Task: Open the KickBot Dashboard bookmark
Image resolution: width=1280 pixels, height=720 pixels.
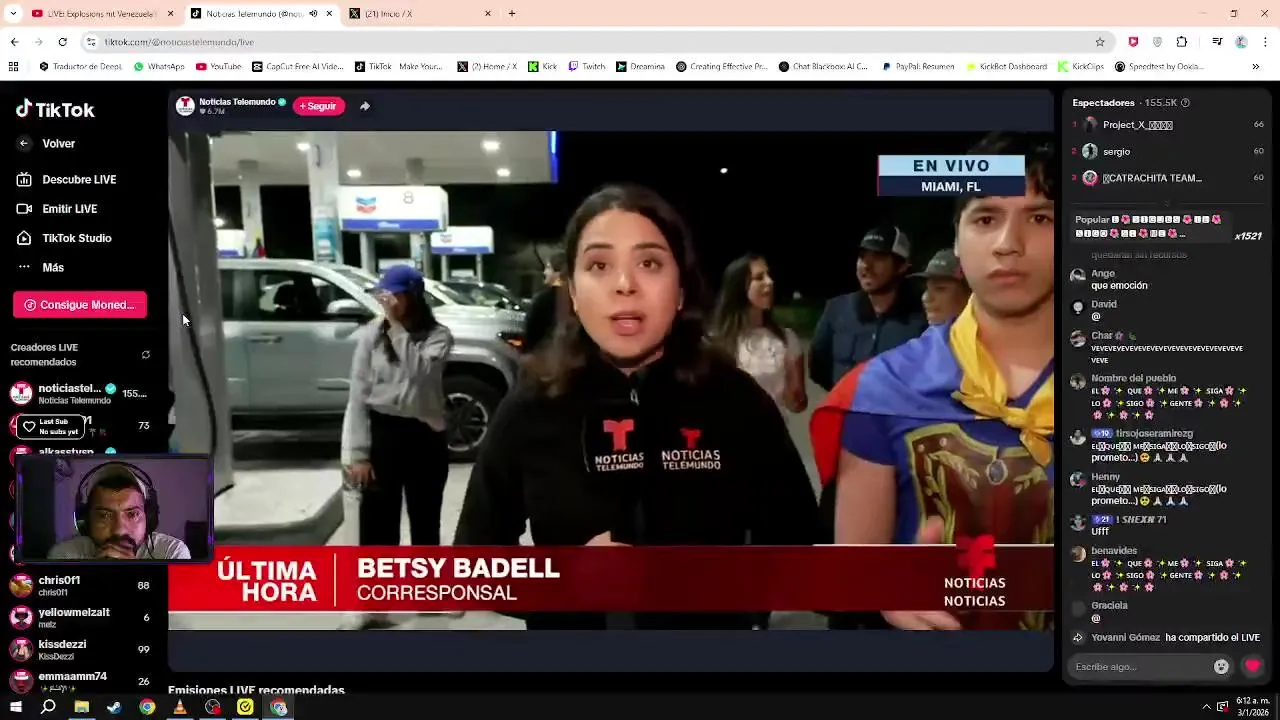Action: pos(1006,67)
